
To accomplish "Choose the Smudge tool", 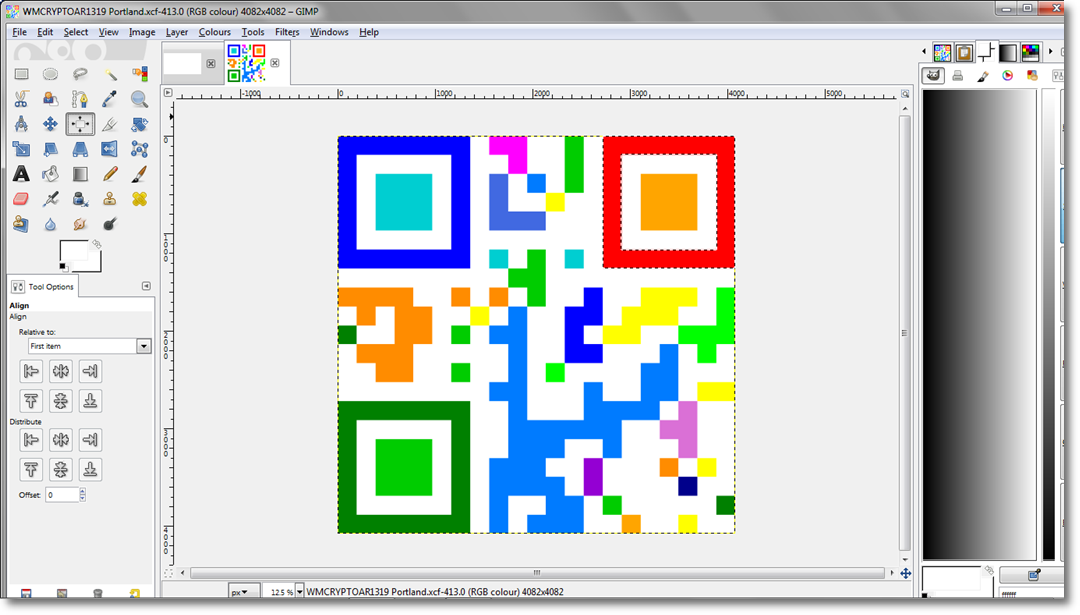I will (80, 224).
